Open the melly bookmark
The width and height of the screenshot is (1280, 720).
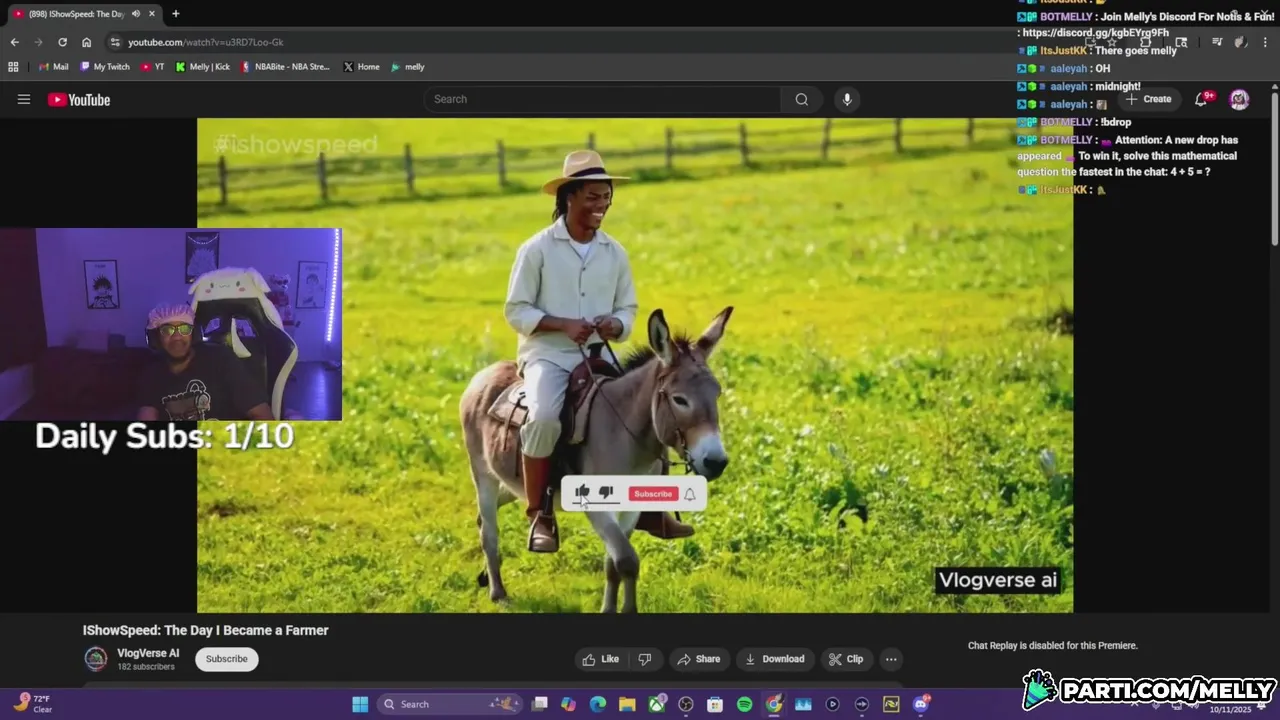[x=408, y=67]
